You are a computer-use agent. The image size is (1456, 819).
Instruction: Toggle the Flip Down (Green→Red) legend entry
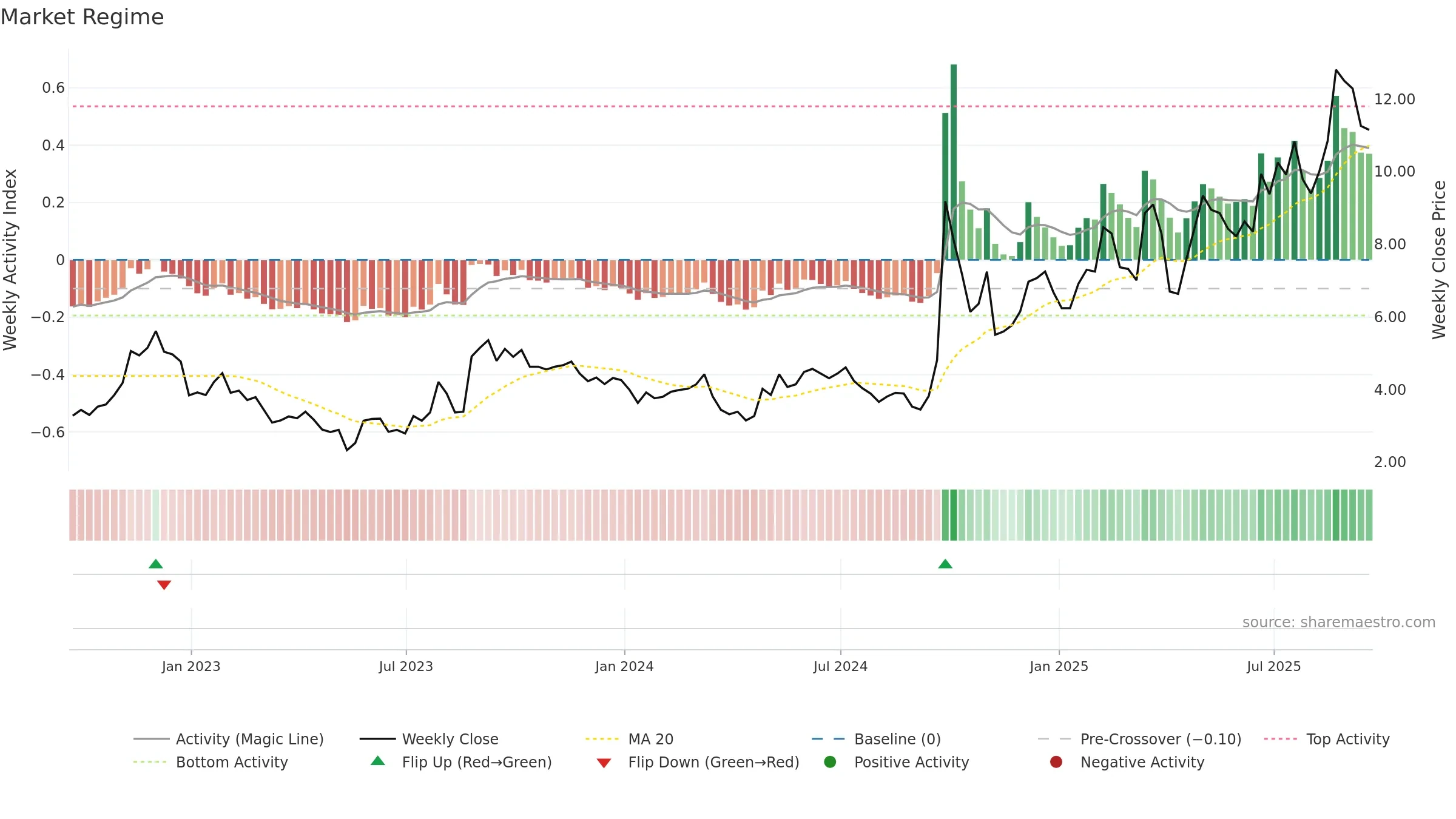698,762
